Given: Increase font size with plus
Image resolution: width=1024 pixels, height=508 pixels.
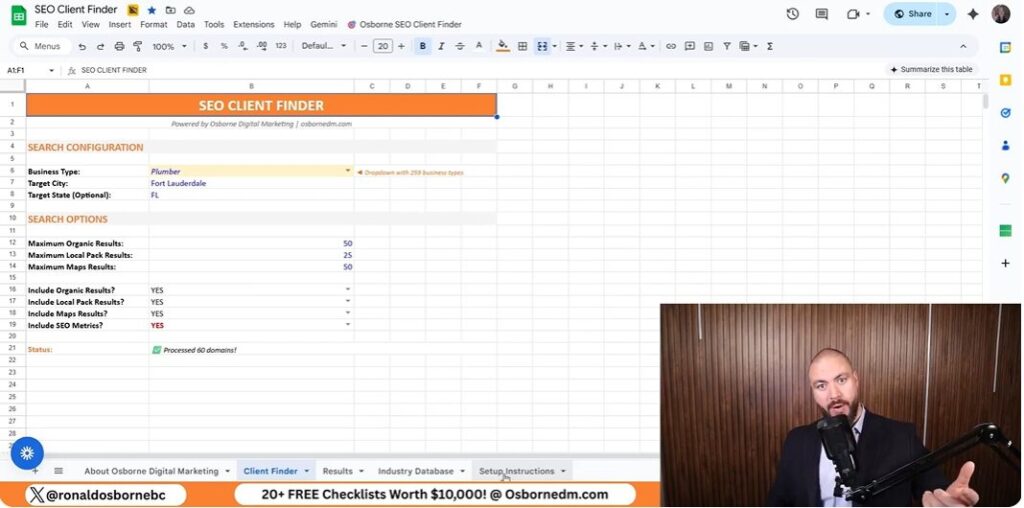Looking at the screenshot, I should tap(401, 46).
